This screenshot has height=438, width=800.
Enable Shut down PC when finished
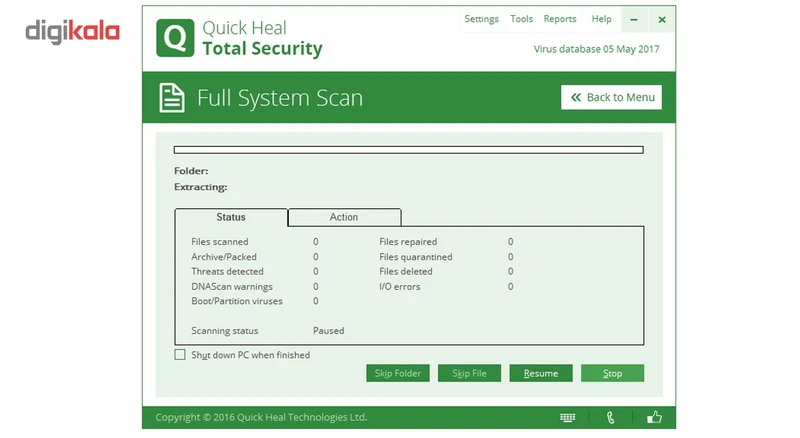pos(180,355)
